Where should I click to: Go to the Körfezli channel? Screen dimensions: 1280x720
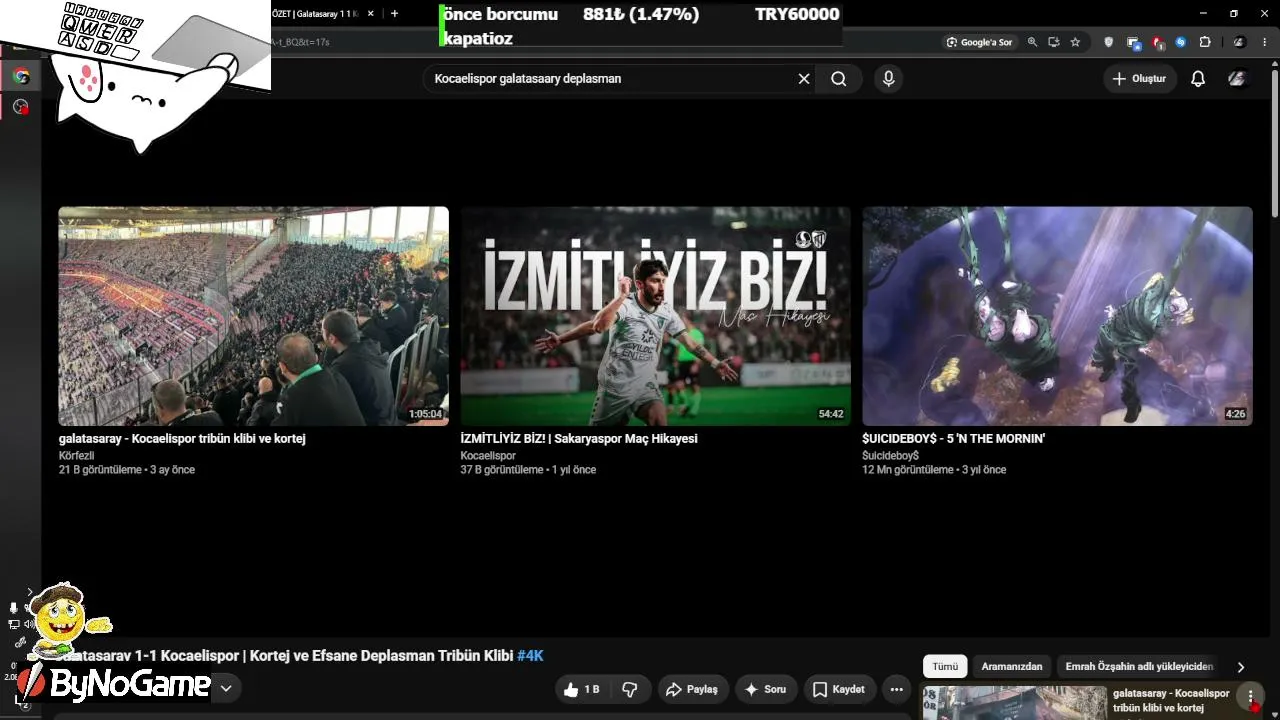pos(77,456)
